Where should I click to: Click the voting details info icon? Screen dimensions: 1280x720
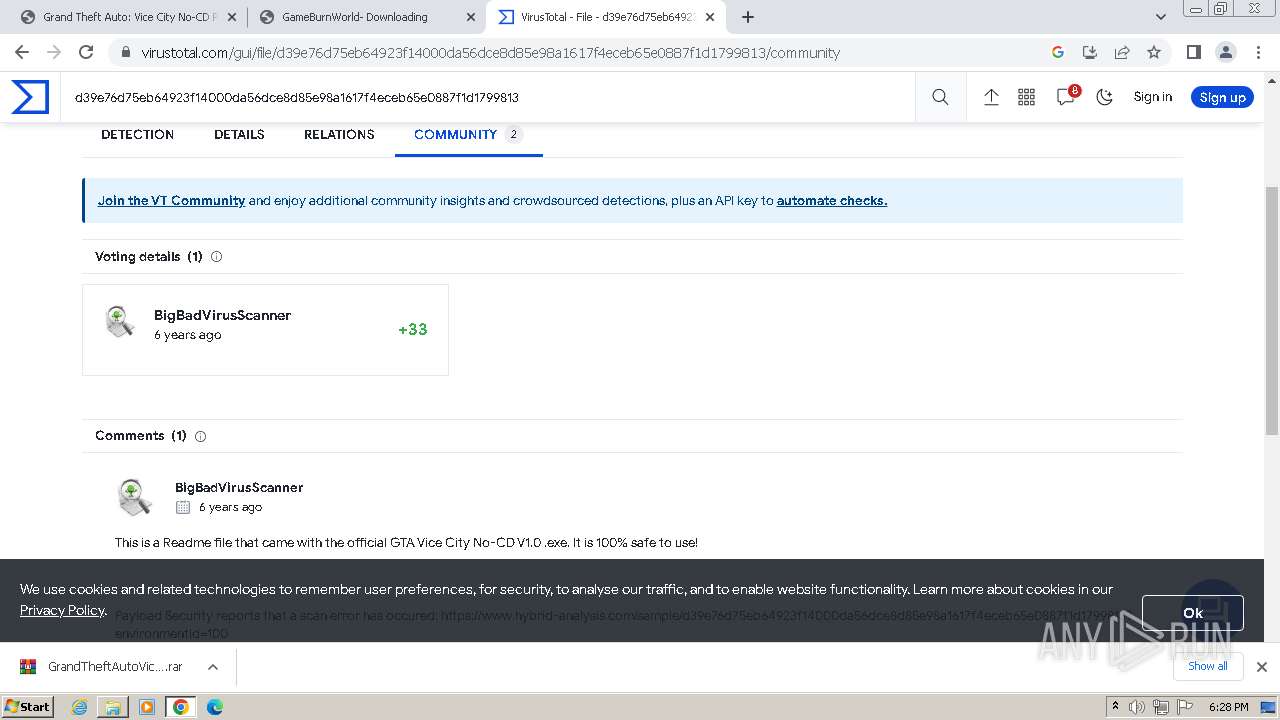coord(216,257)
